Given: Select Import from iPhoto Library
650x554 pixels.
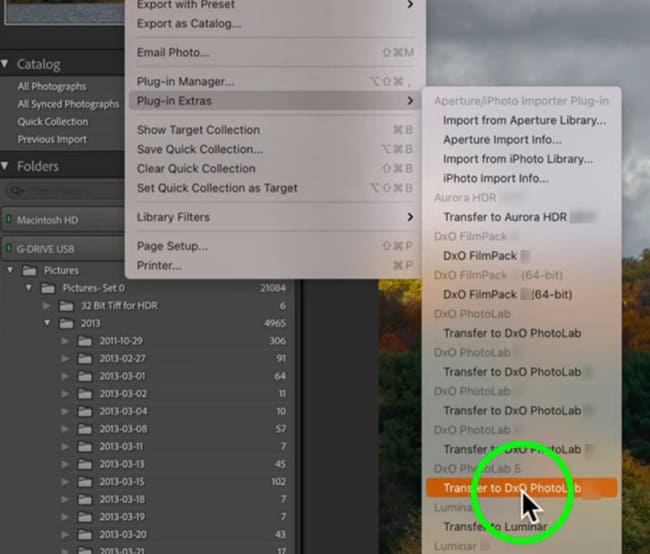Looking at the screenshot, I should [x=522, y=159].
